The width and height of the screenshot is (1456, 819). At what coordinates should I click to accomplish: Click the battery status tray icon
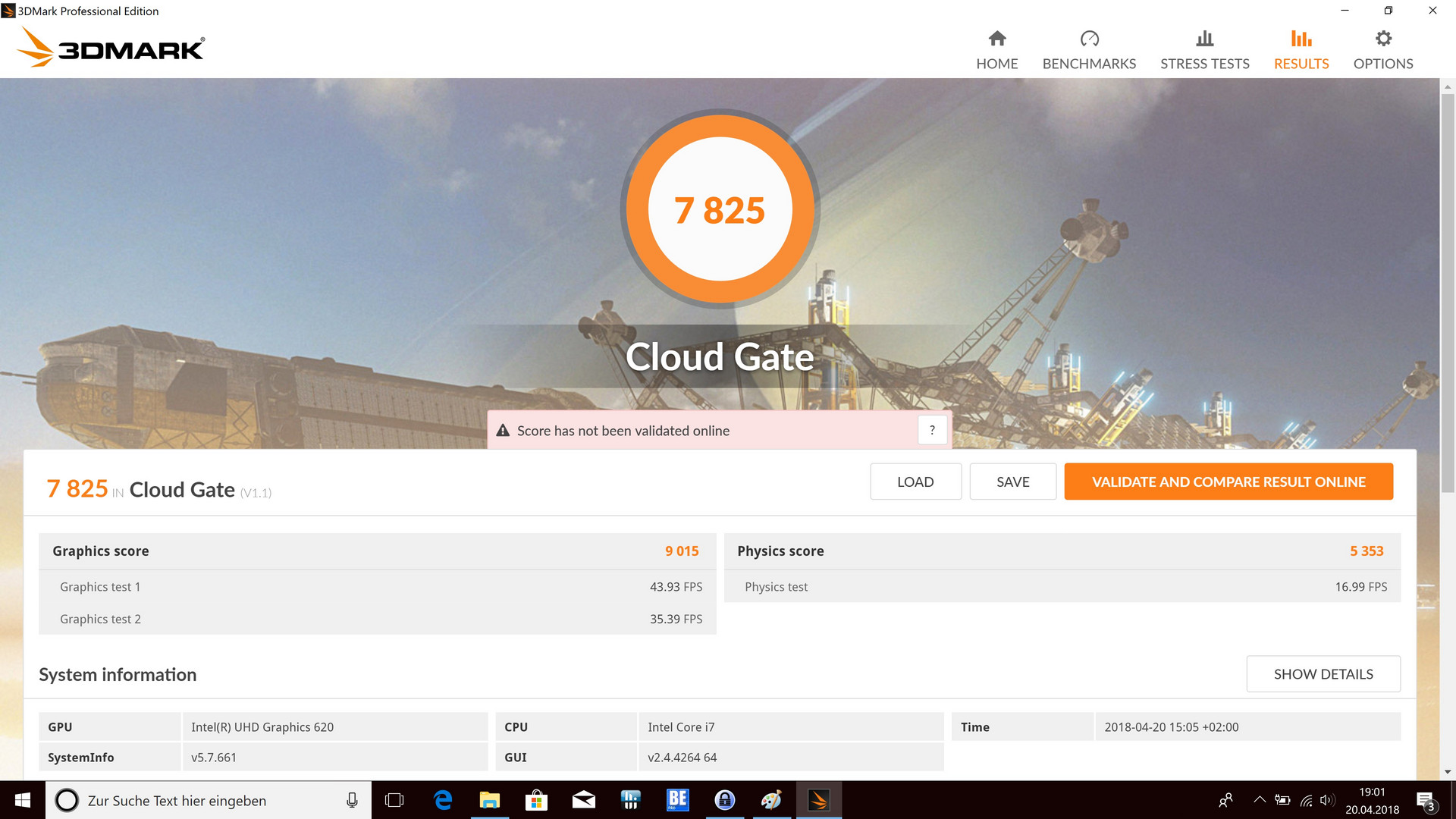pyautogui.click(x=1282, y=800)
